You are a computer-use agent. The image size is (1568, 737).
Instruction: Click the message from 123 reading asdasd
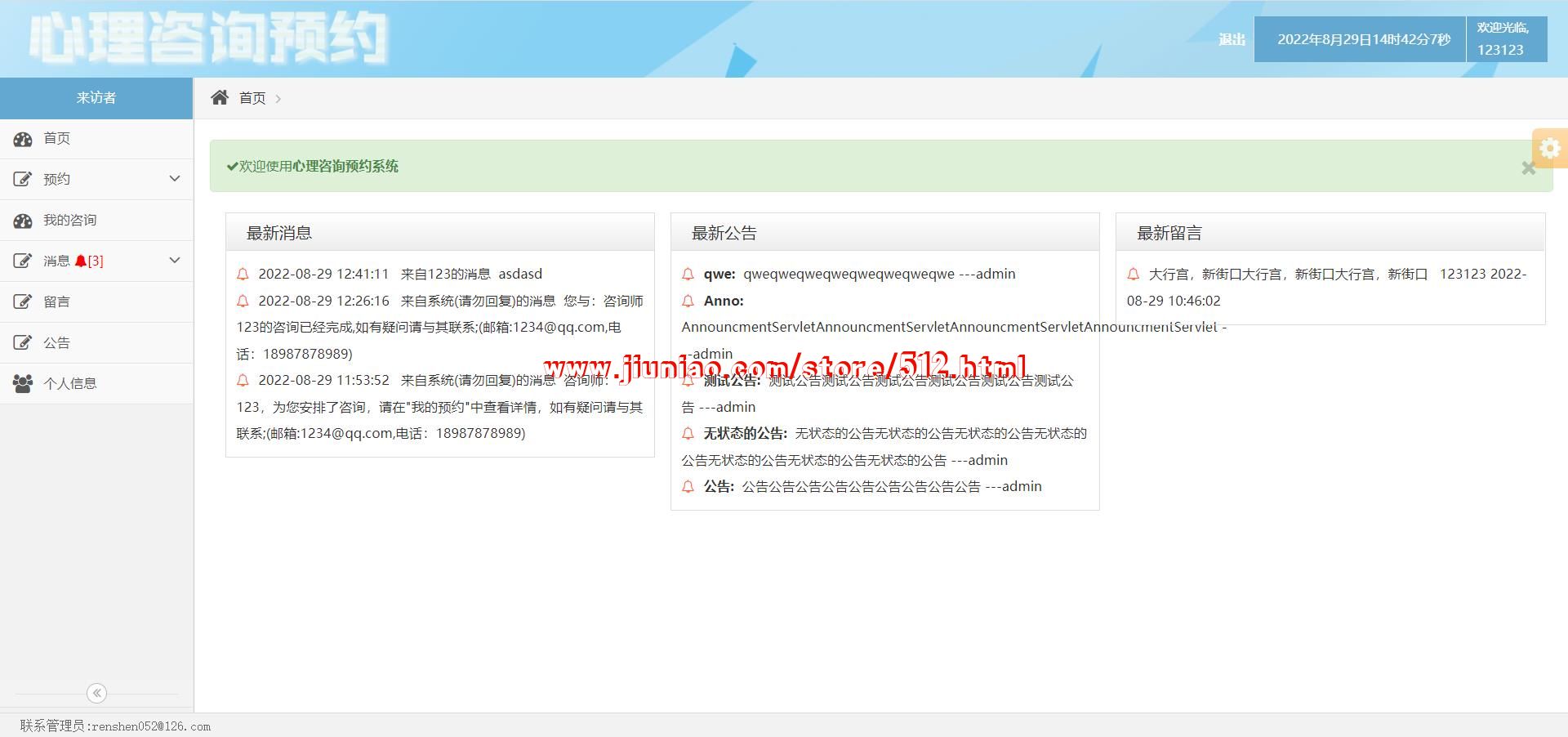(400, 275)
